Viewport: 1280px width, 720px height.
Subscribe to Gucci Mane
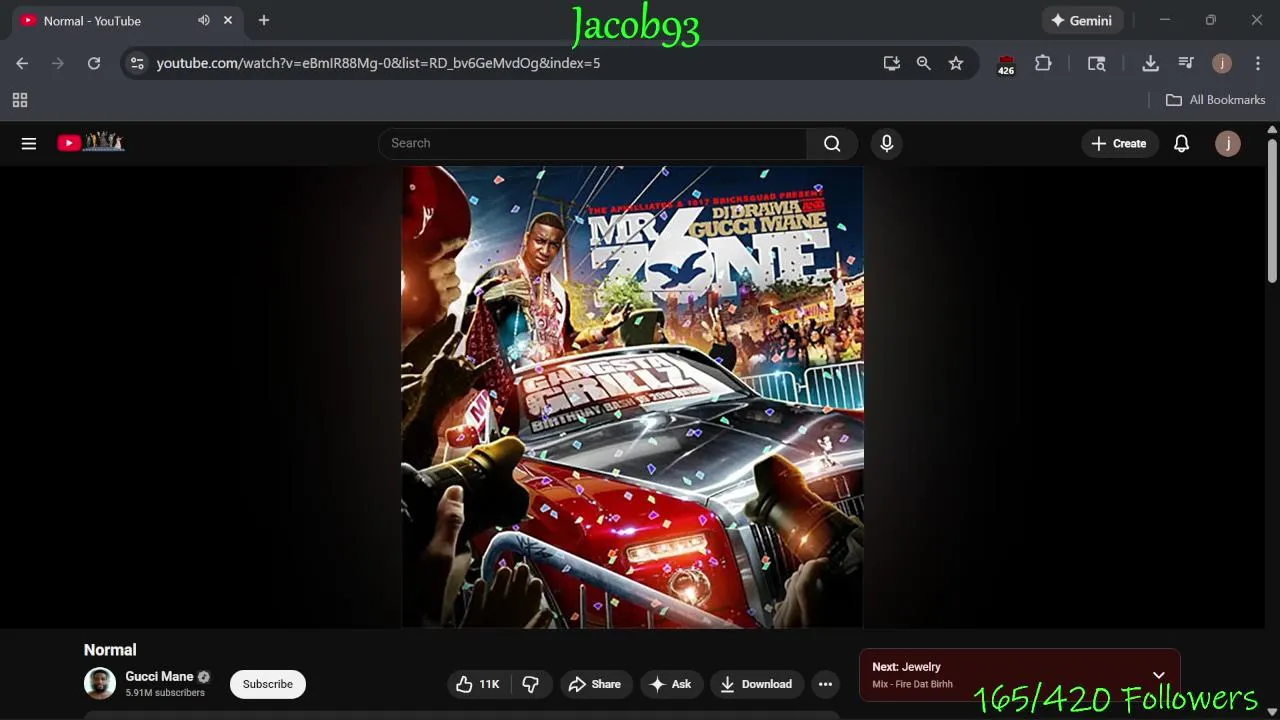point(268,684)
